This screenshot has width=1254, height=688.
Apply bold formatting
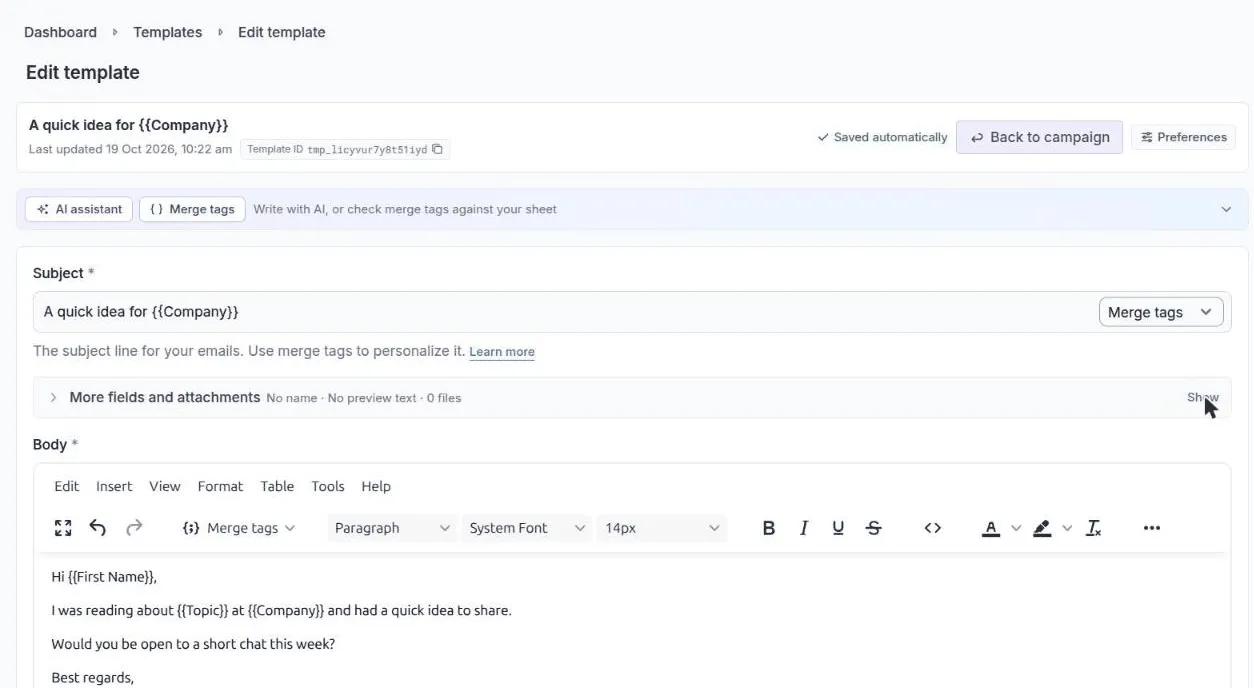pos(768,528)
